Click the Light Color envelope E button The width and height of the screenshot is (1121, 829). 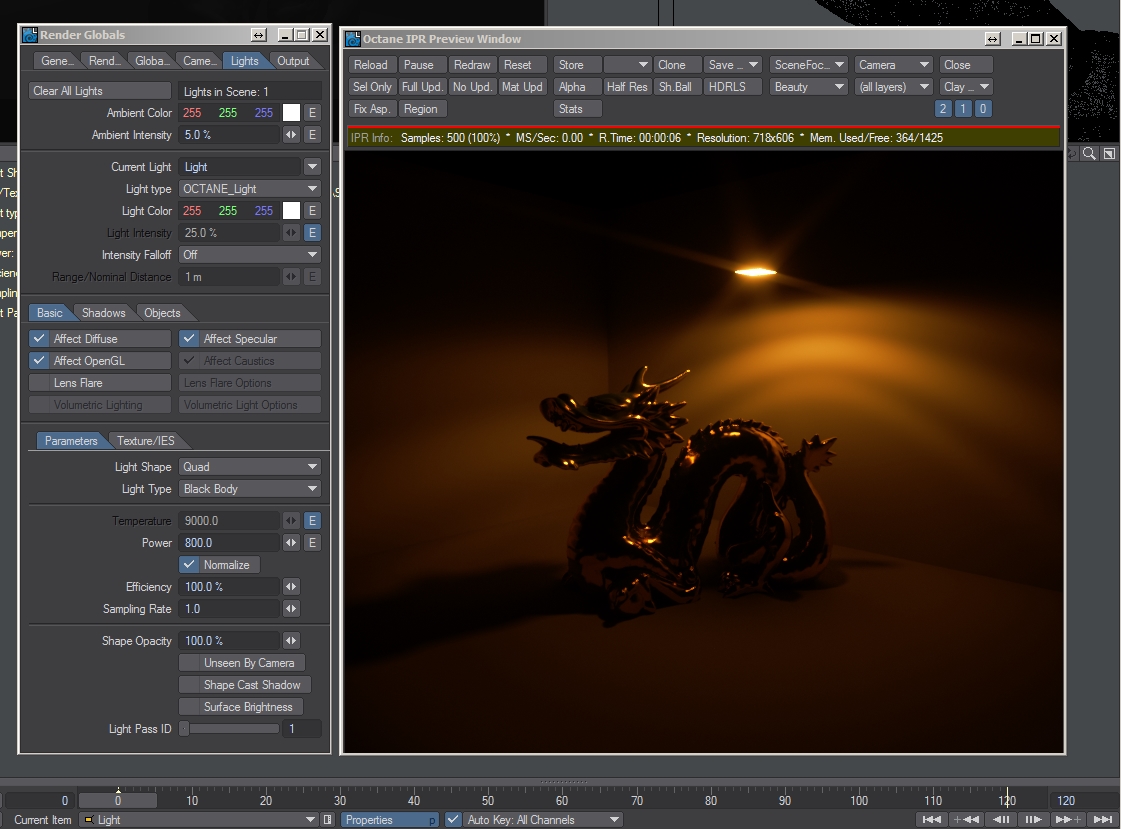point(312,211)
